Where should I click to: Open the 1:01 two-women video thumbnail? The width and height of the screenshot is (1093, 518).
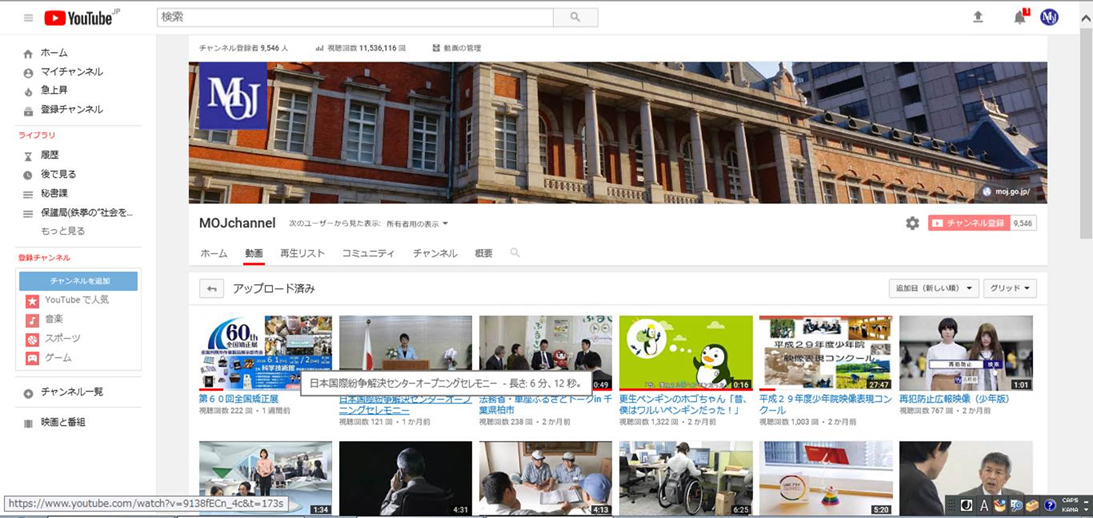coord(966,353)
